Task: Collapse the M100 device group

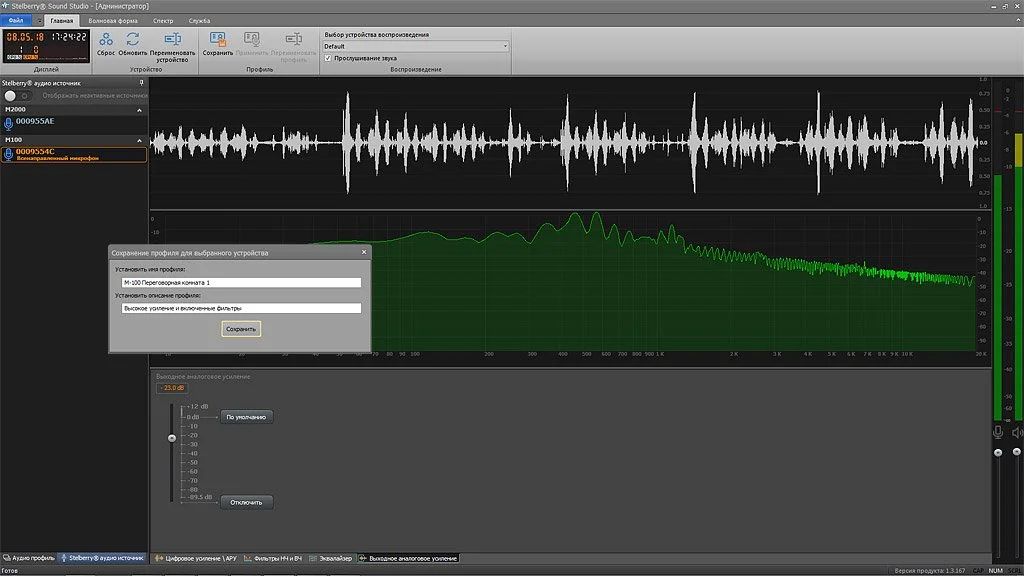Action: tap(139, 140)
